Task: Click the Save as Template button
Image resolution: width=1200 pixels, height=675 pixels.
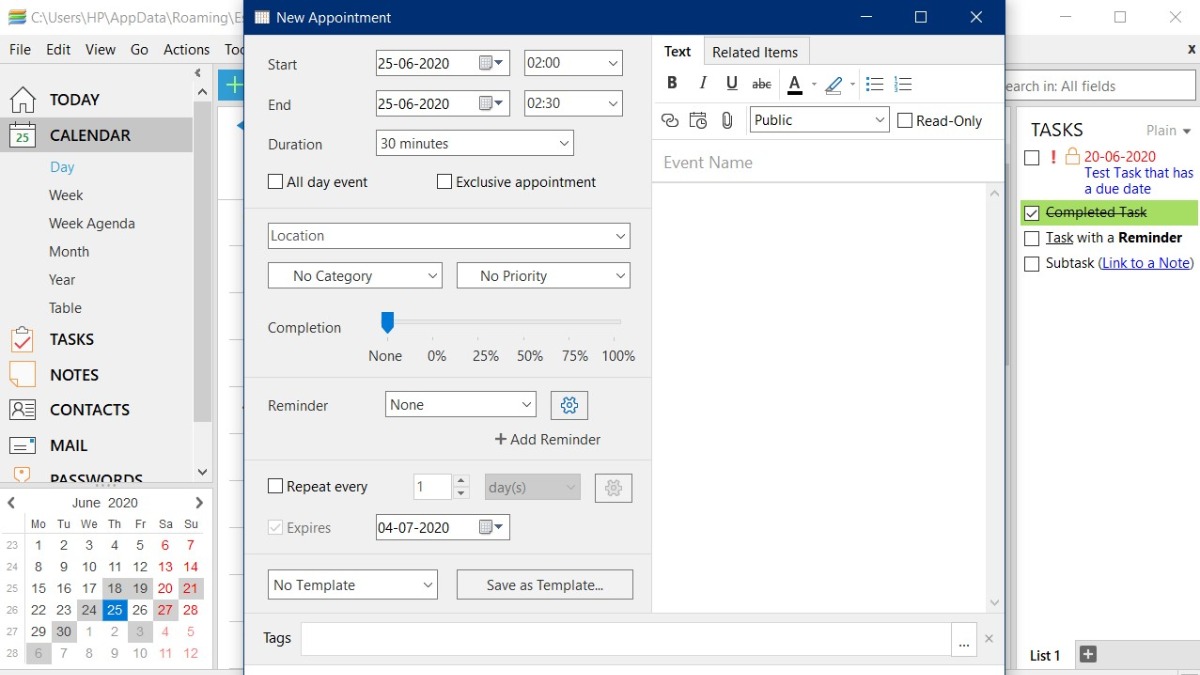Action: pyautogui.click(x=545, y=585)
